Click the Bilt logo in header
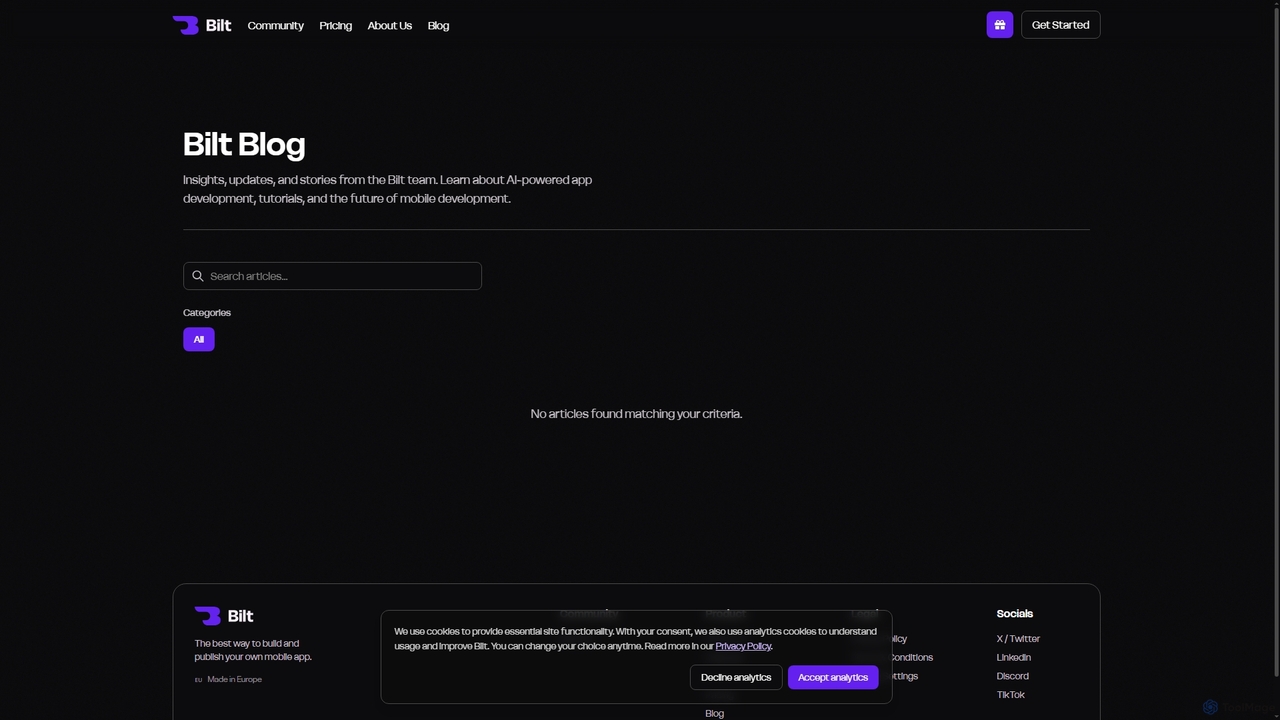This screenshot has height=720, width=1280. [202, 25]
